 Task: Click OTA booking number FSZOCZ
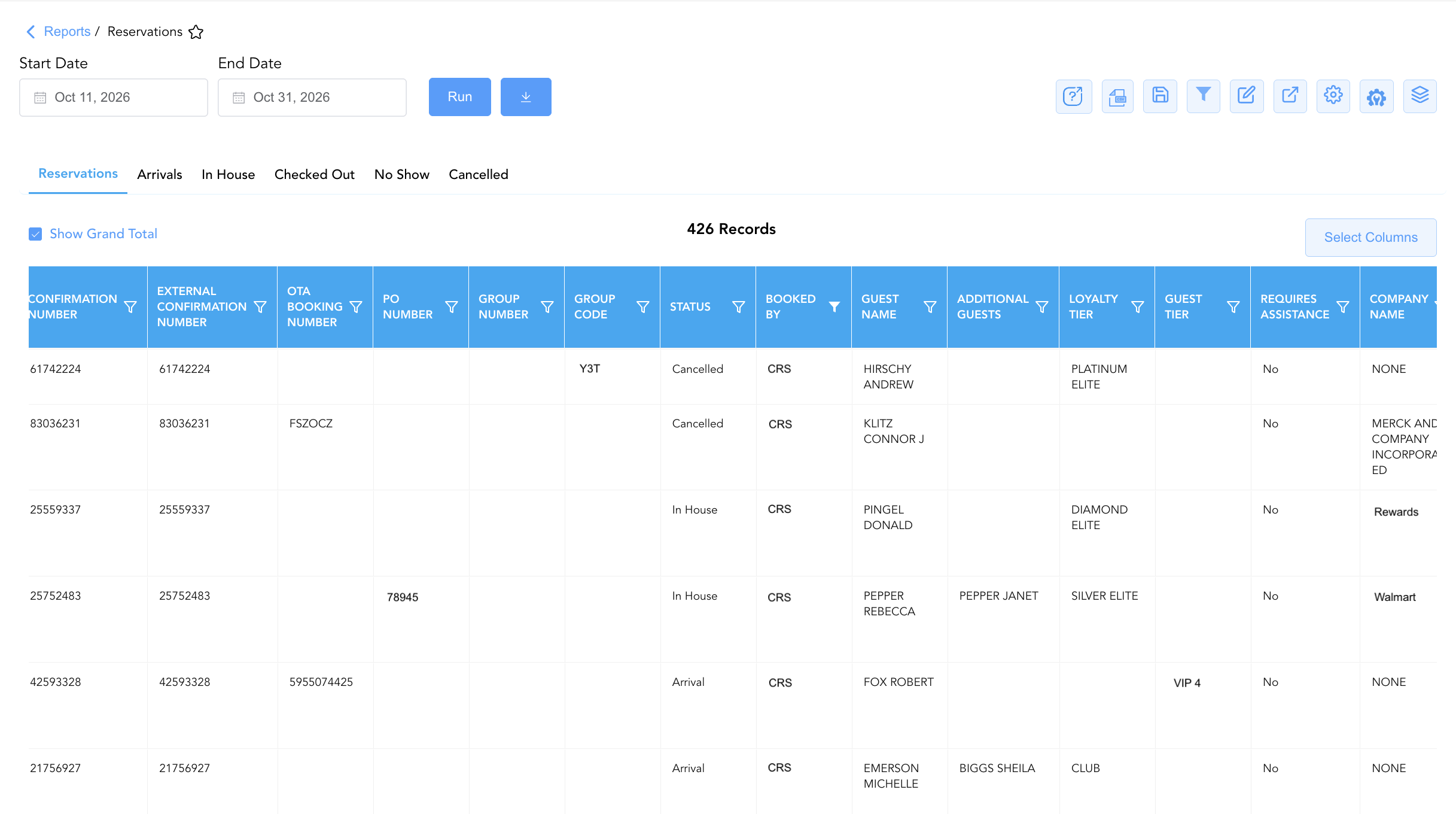pyautogui.click(x=311, y=424)
